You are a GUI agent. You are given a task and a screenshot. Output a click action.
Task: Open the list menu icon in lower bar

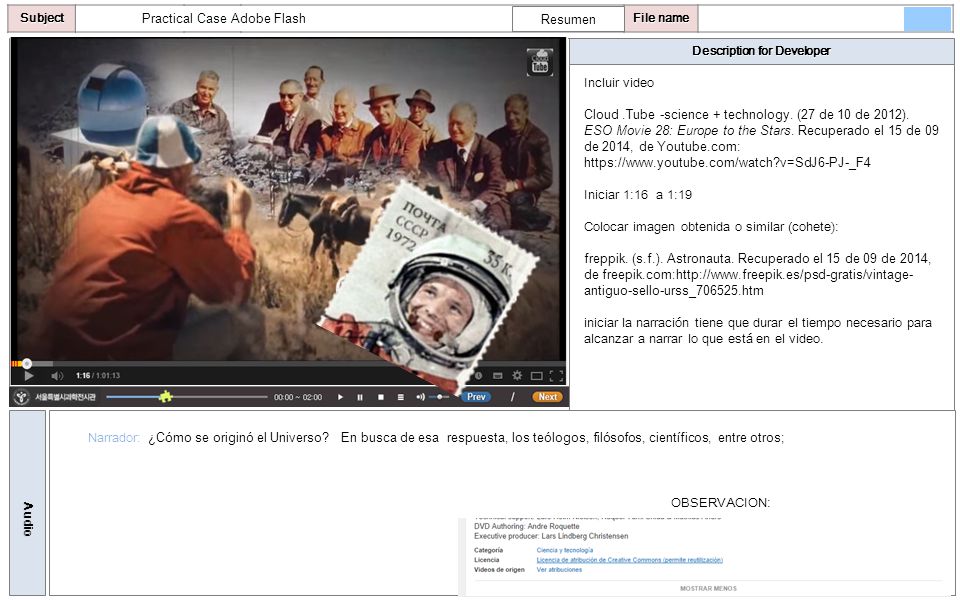(400, 397)
